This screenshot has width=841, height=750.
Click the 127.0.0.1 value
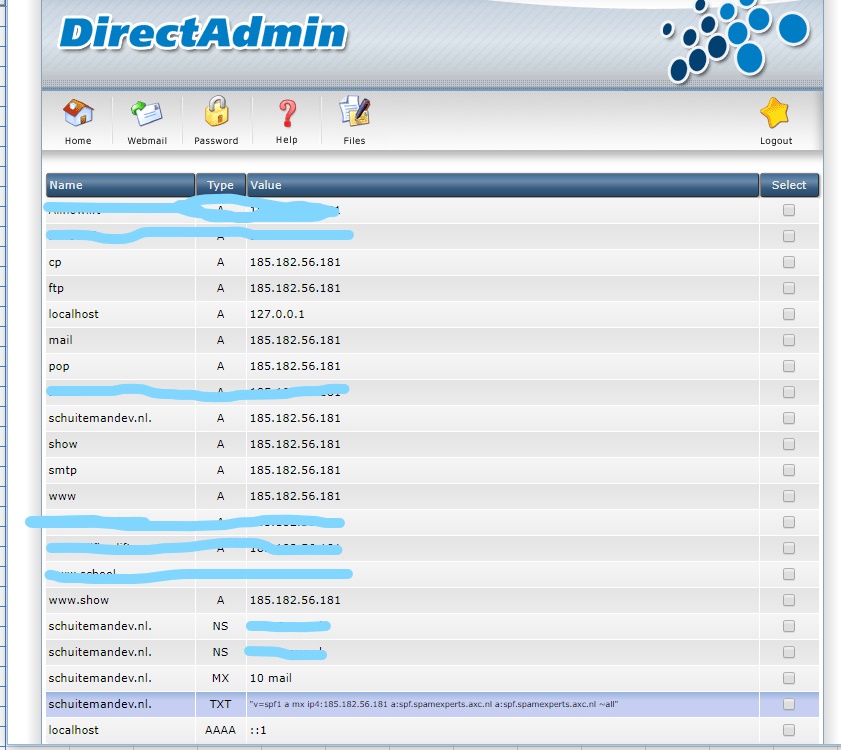(277, 314)
